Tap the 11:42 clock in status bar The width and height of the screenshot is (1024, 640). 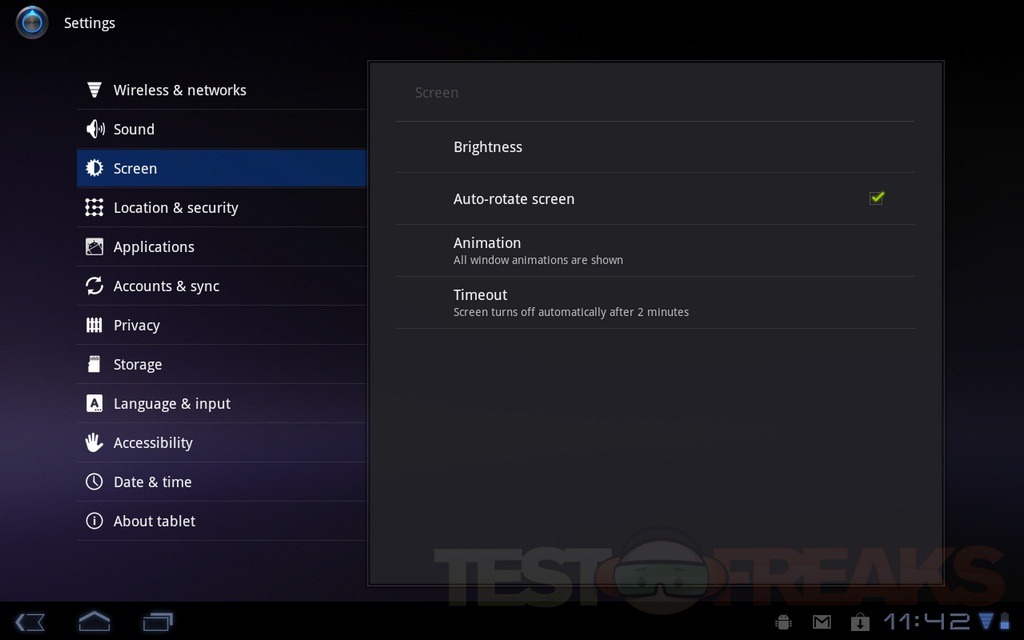[x=927, y=622]
